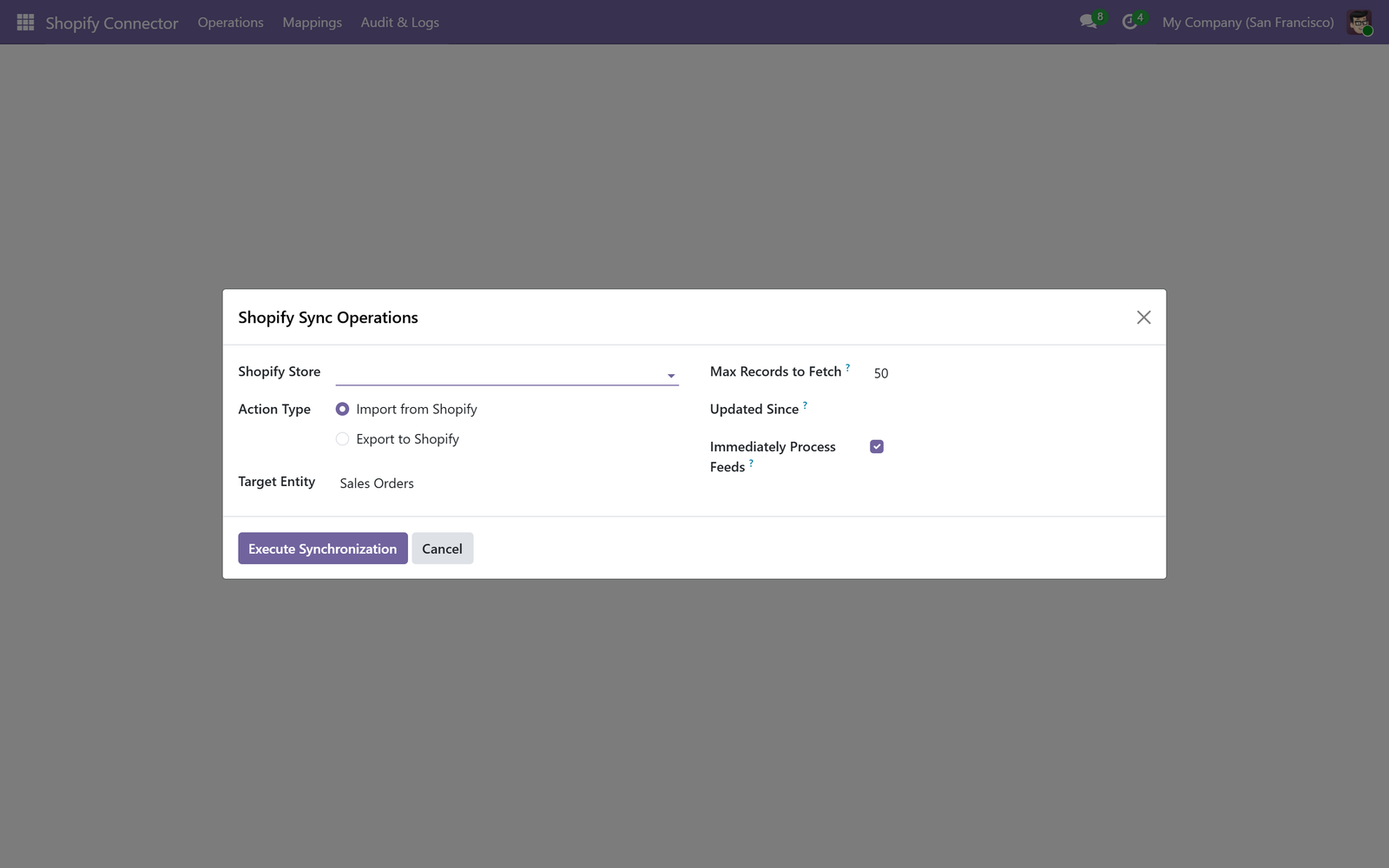1389x868 pixels.
Task: Uncheck Immediately Process Feeds checkbox
Action: click(877, 446)
